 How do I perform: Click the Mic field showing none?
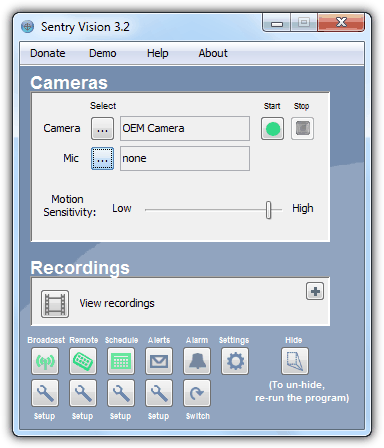185,158
